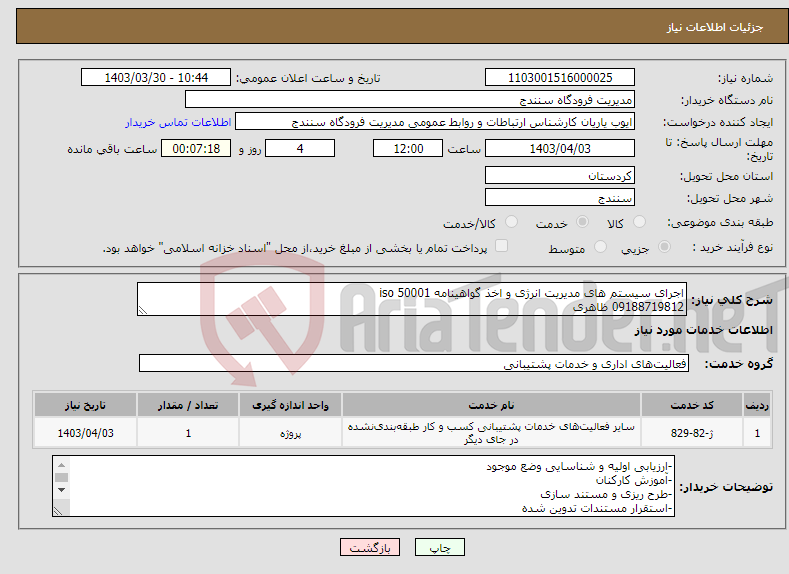
Task: Click the line آموزش کارکنان in buyer notes
Action: click(x=634, y=480)
